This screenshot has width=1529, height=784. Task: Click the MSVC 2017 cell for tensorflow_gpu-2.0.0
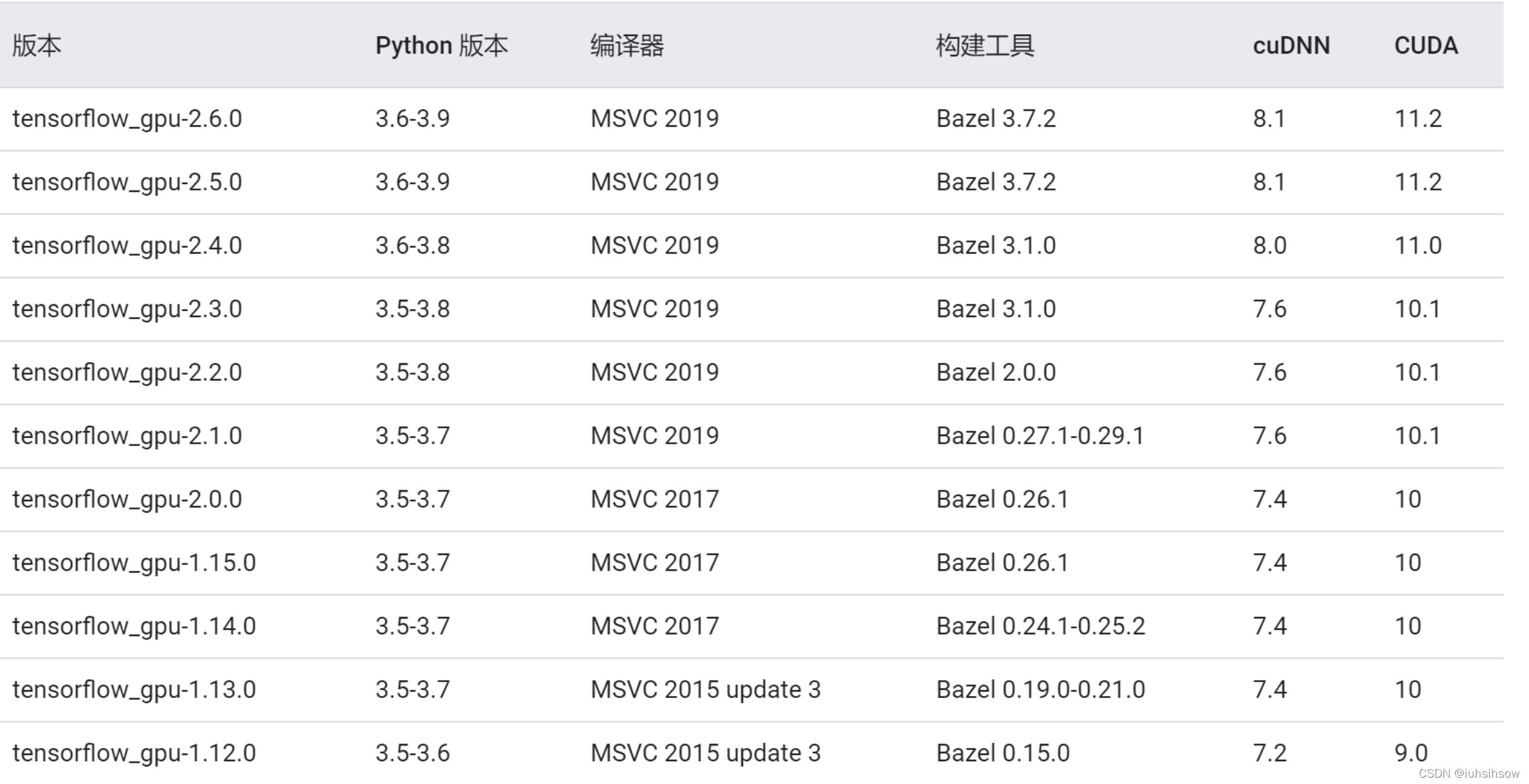coord(654,499)
